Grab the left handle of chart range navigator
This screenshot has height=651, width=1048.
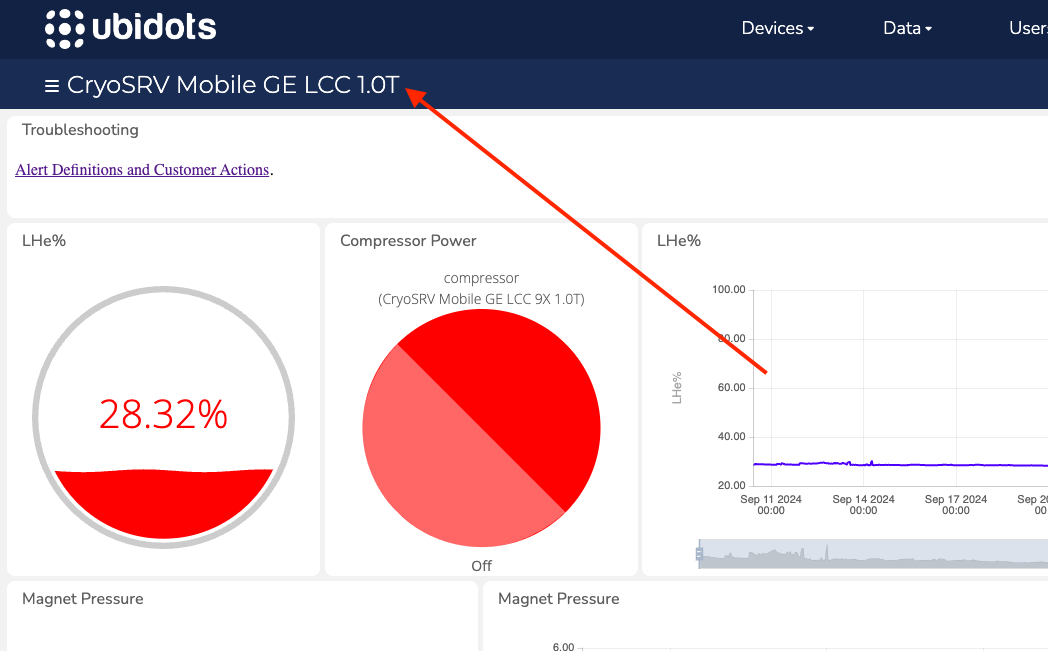click(699, 554)
